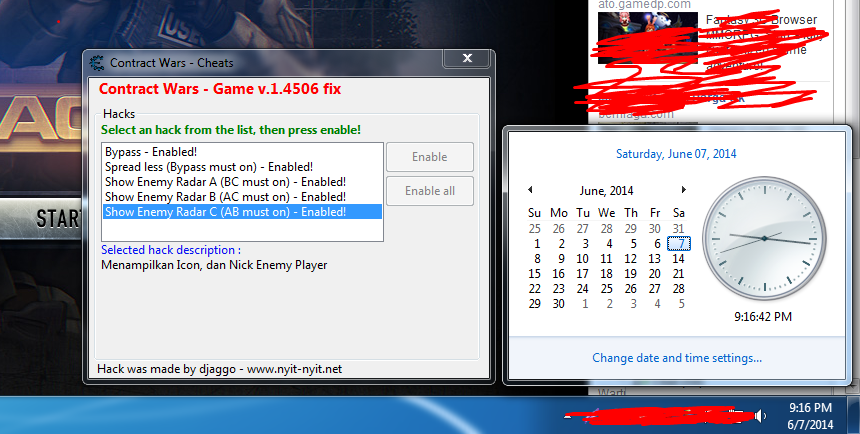
Task: Select May 31 in the calendar grid
Action: tap(678, 229)
